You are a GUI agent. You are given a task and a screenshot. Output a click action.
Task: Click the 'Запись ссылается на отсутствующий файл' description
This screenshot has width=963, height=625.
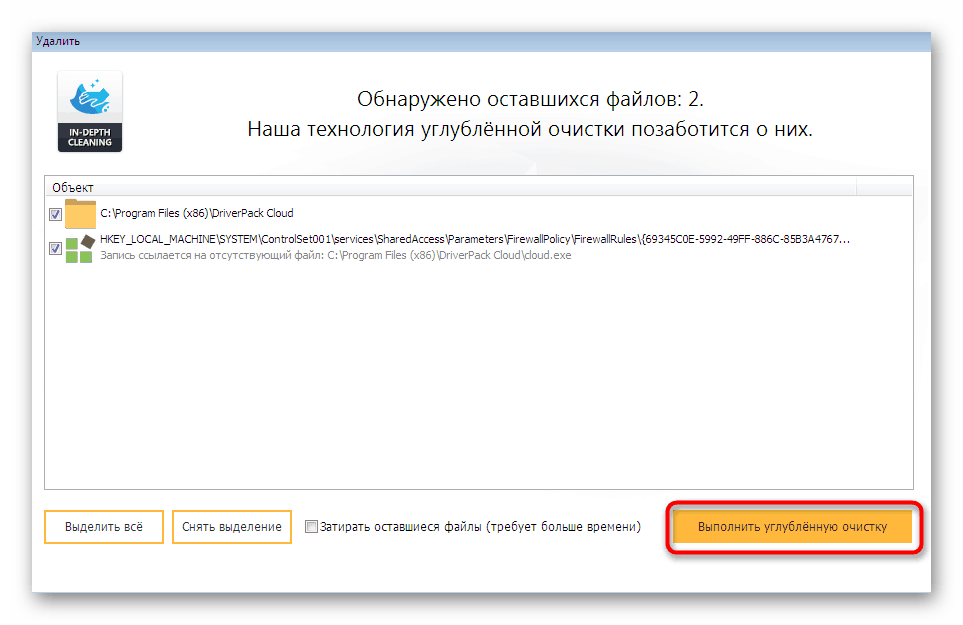pyautogui.click(x=335, y=255)
